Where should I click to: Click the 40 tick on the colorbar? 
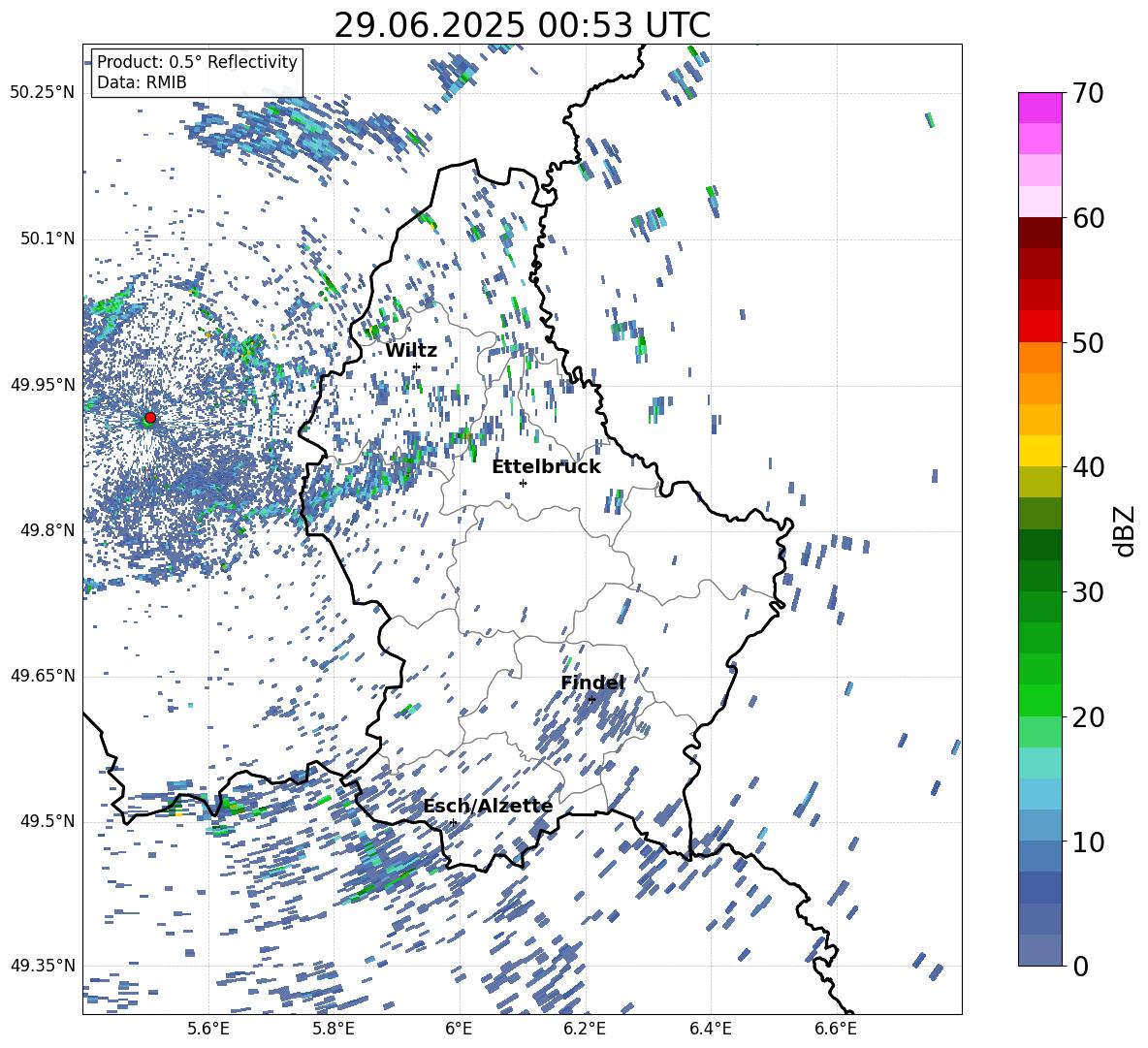pyautogui.click(x=1088, y=467)
